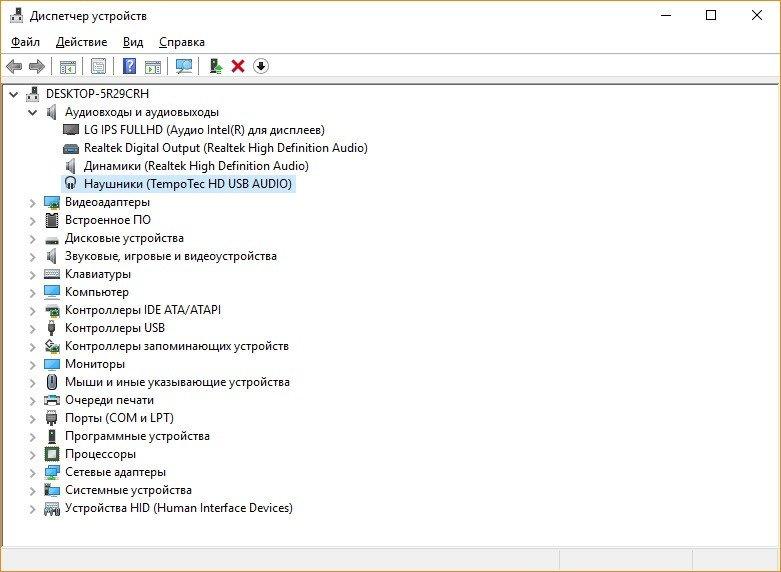The width and height of the screenshot is (781, 572).
Task: Expand the Видеоадаптеры category
Action: point(33,202)
